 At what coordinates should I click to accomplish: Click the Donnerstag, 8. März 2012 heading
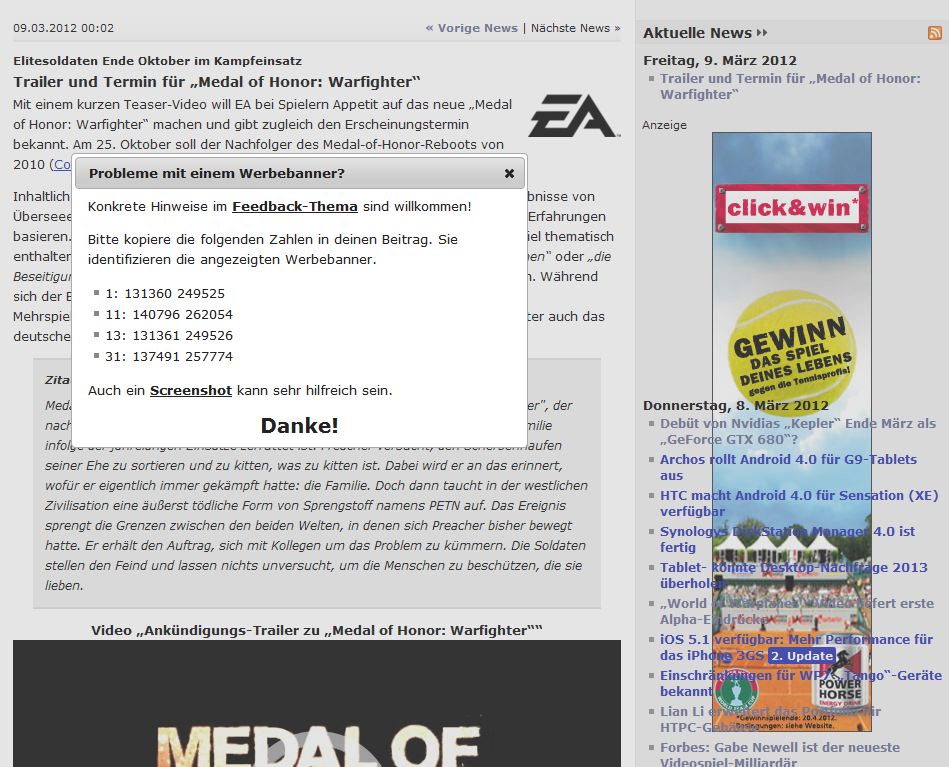(x=735, y=406)
